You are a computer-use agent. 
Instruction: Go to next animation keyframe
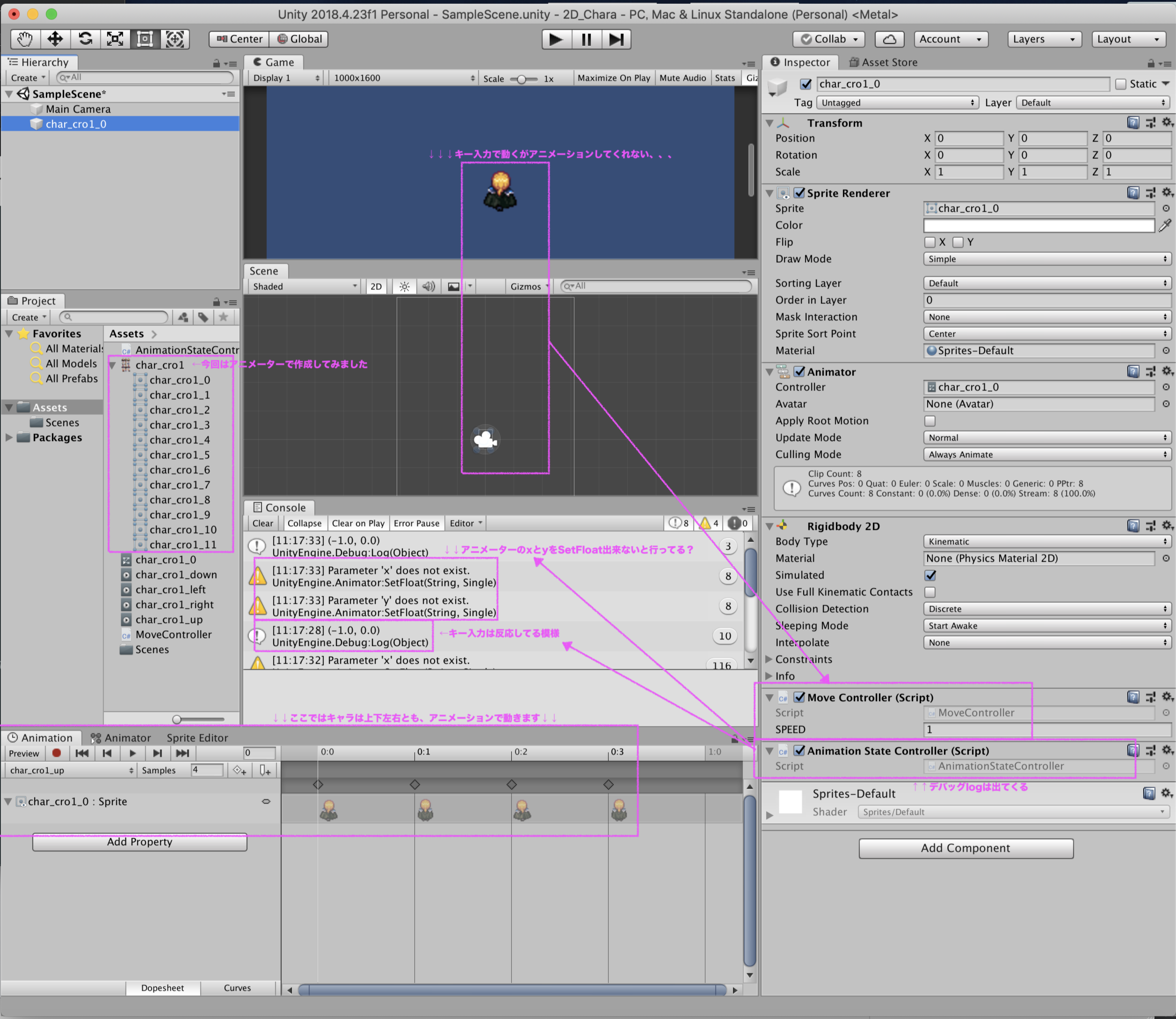click(158, 753)
